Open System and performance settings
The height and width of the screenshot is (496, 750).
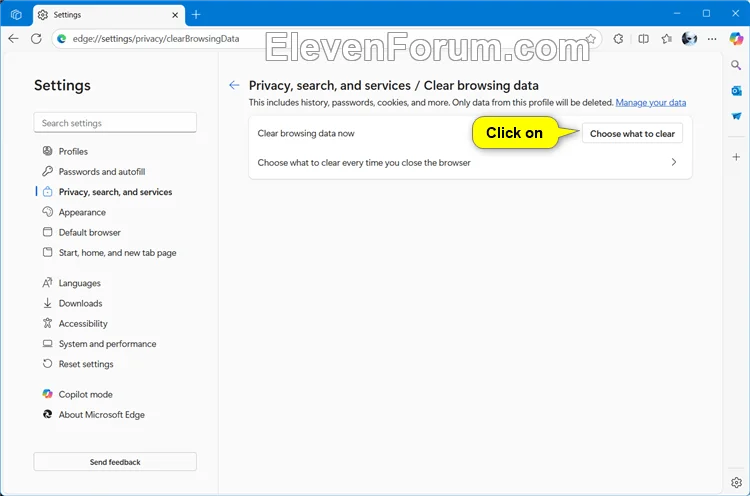107,344
